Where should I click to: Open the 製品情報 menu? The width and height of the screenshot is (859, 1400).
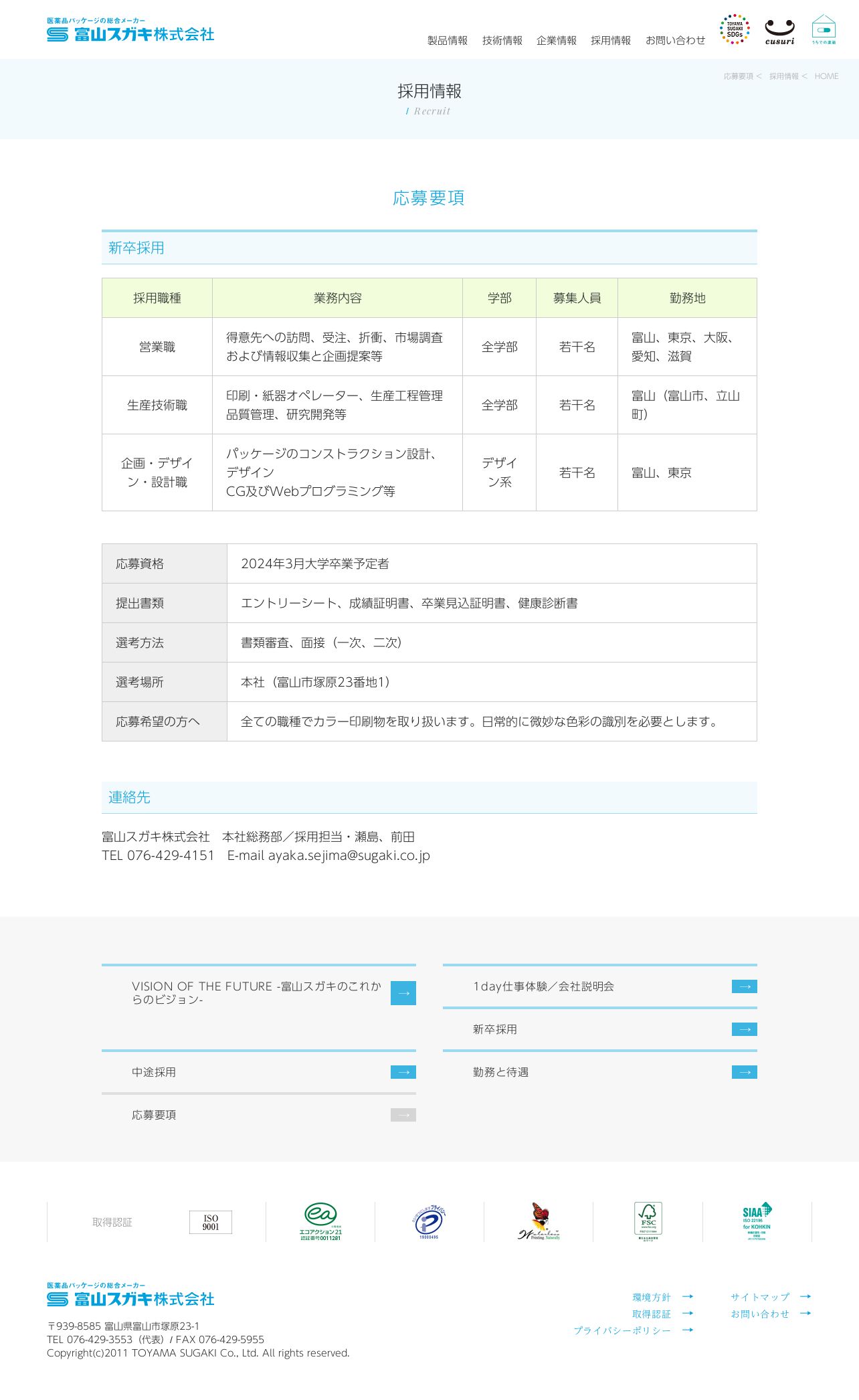click(x=448, y=41)
